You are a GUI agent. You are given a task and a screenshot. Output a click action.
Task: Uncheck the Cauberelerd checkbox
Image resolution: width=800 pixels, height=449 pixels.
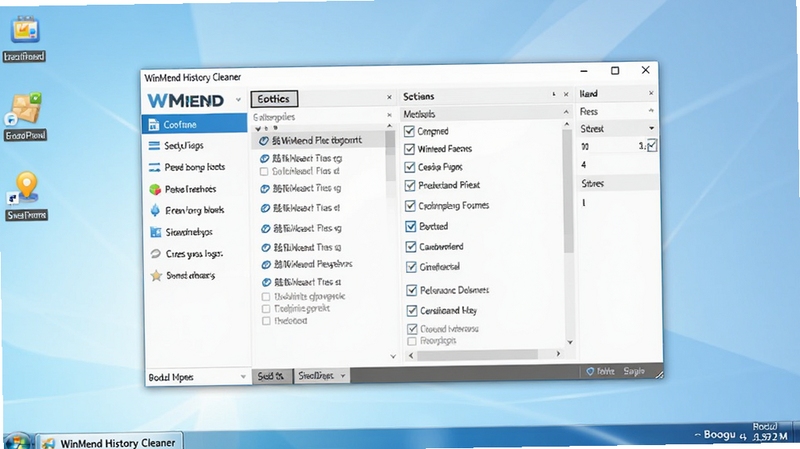pyautogui.click(x=411, y=247)
